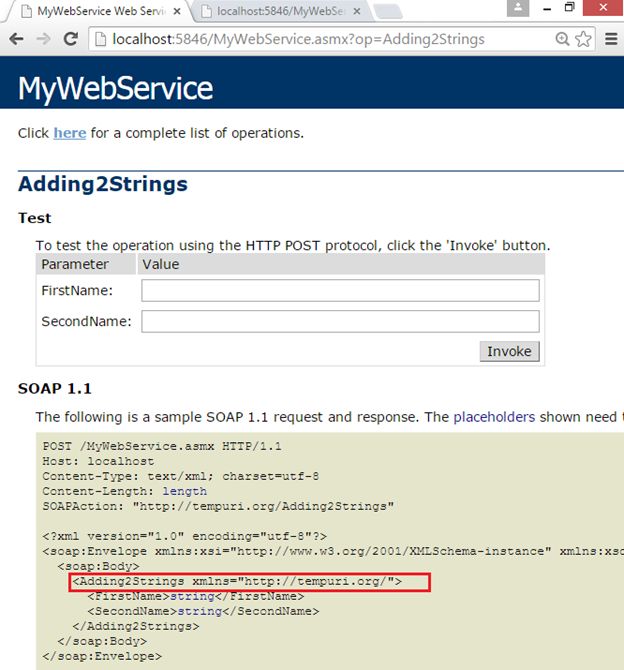Click the MyWebService header title
Image resolution: width=624 pixels, height=670 pixels.
pos(115,88)
